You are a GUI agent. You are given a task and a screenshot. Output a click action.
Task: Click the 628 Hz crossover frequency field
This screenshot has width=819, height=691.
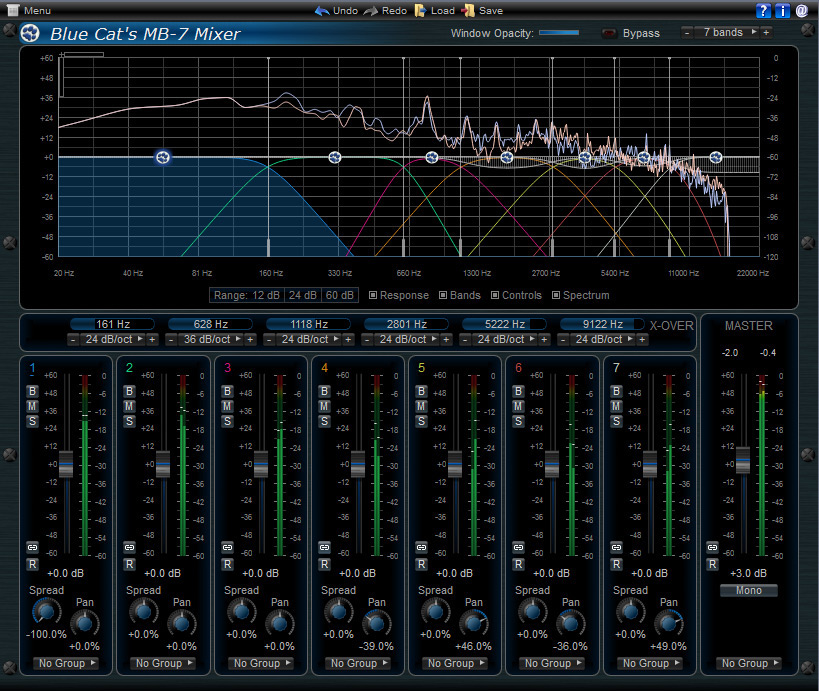coord(210,323)
